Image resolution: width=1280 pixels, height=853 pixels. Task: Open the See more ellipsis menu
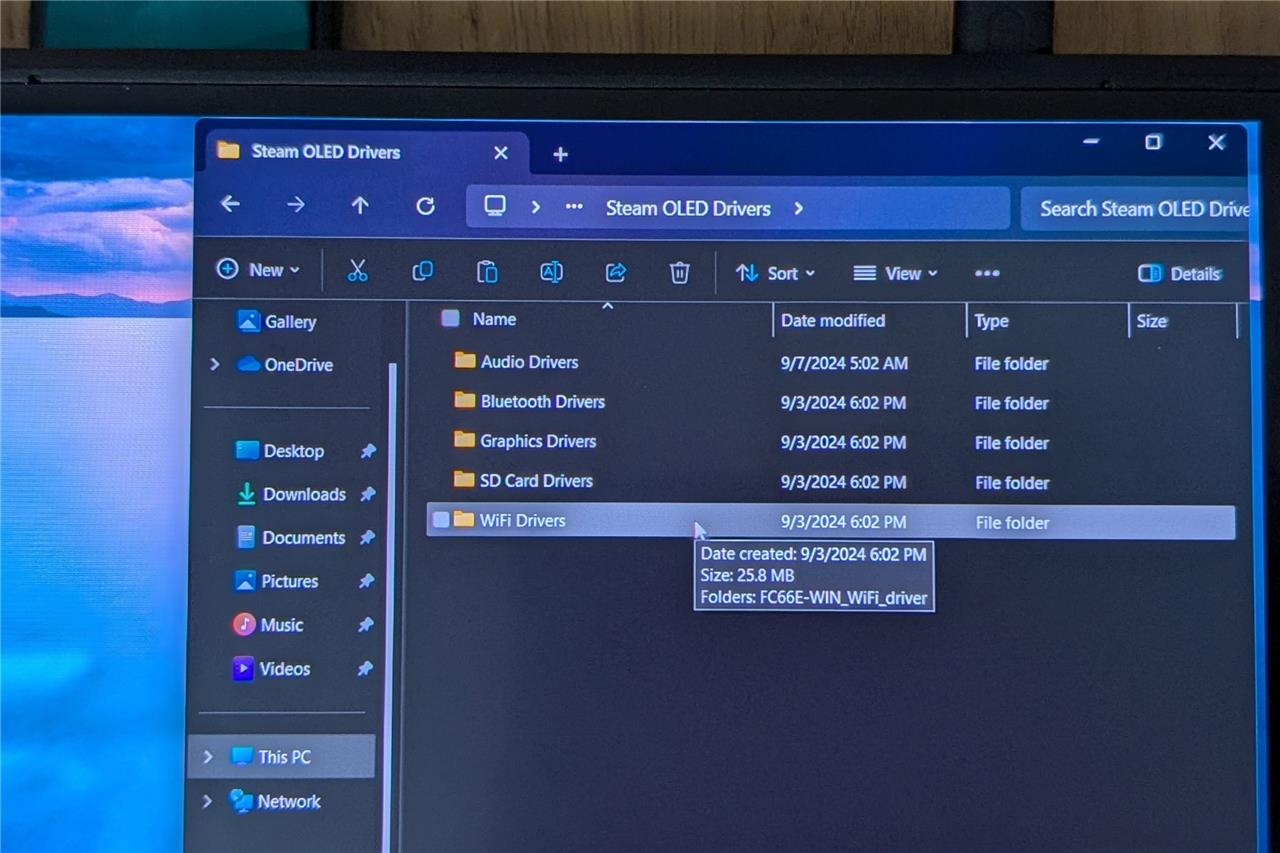987,273
